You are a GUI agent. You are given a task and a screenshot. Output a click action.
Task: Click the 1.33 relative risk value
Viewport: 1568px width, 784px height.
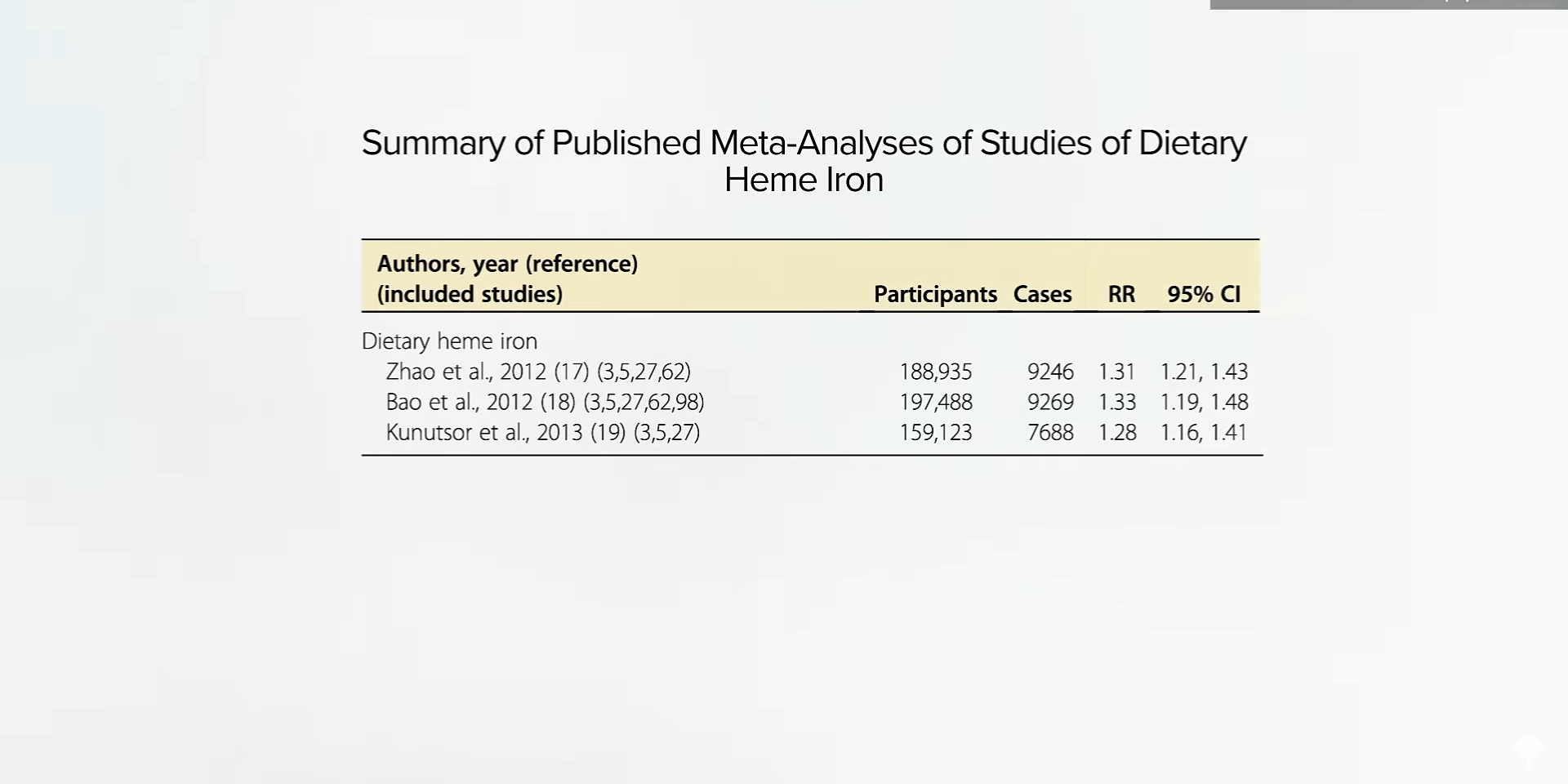click(x=1117, y=402)
